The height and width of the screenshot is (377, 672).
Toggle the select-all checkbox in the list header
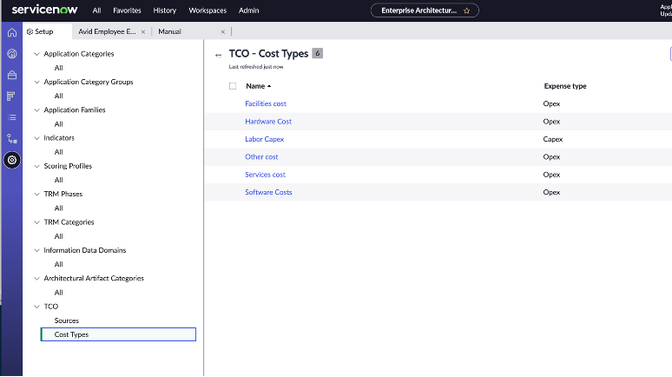[x=233, y=86]
